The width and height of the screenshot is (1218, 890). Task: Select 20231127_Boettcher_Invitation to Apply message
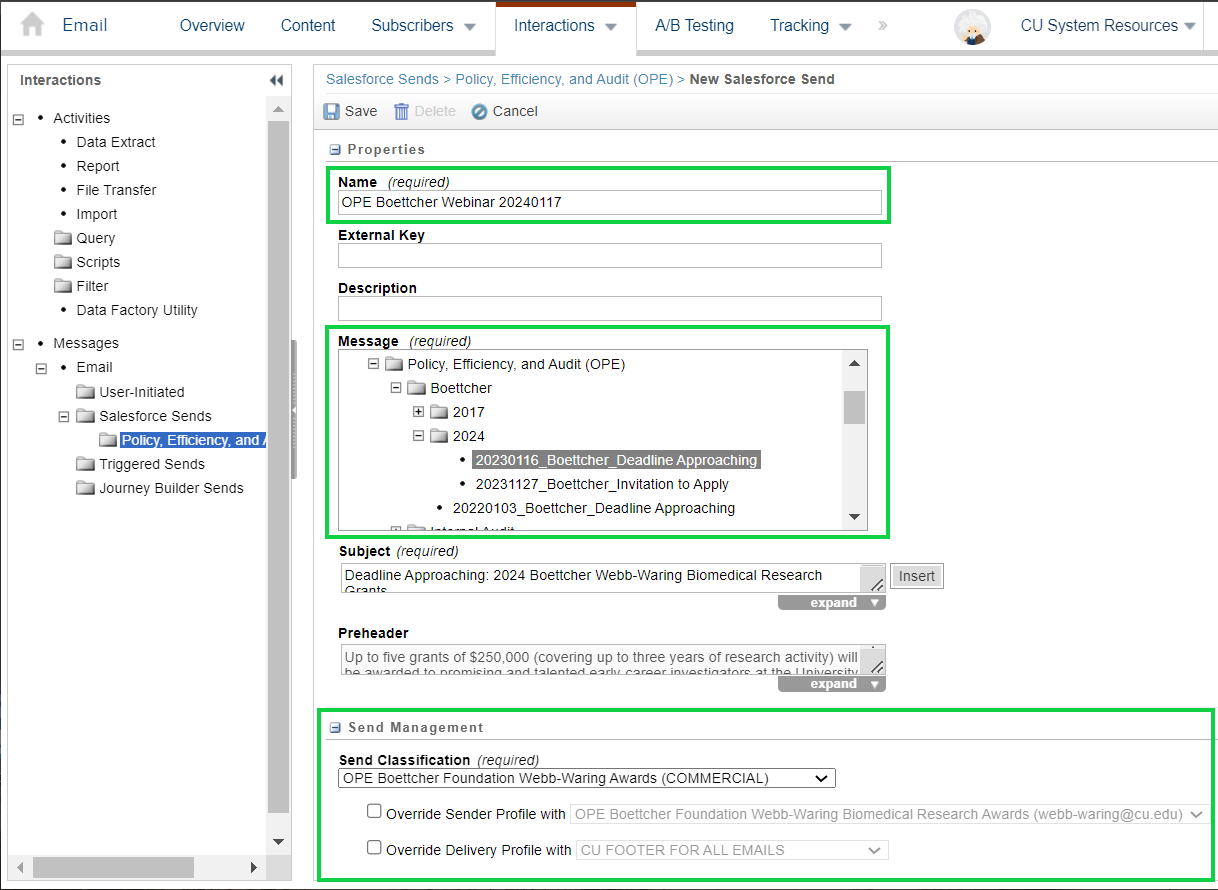(602, 484)
